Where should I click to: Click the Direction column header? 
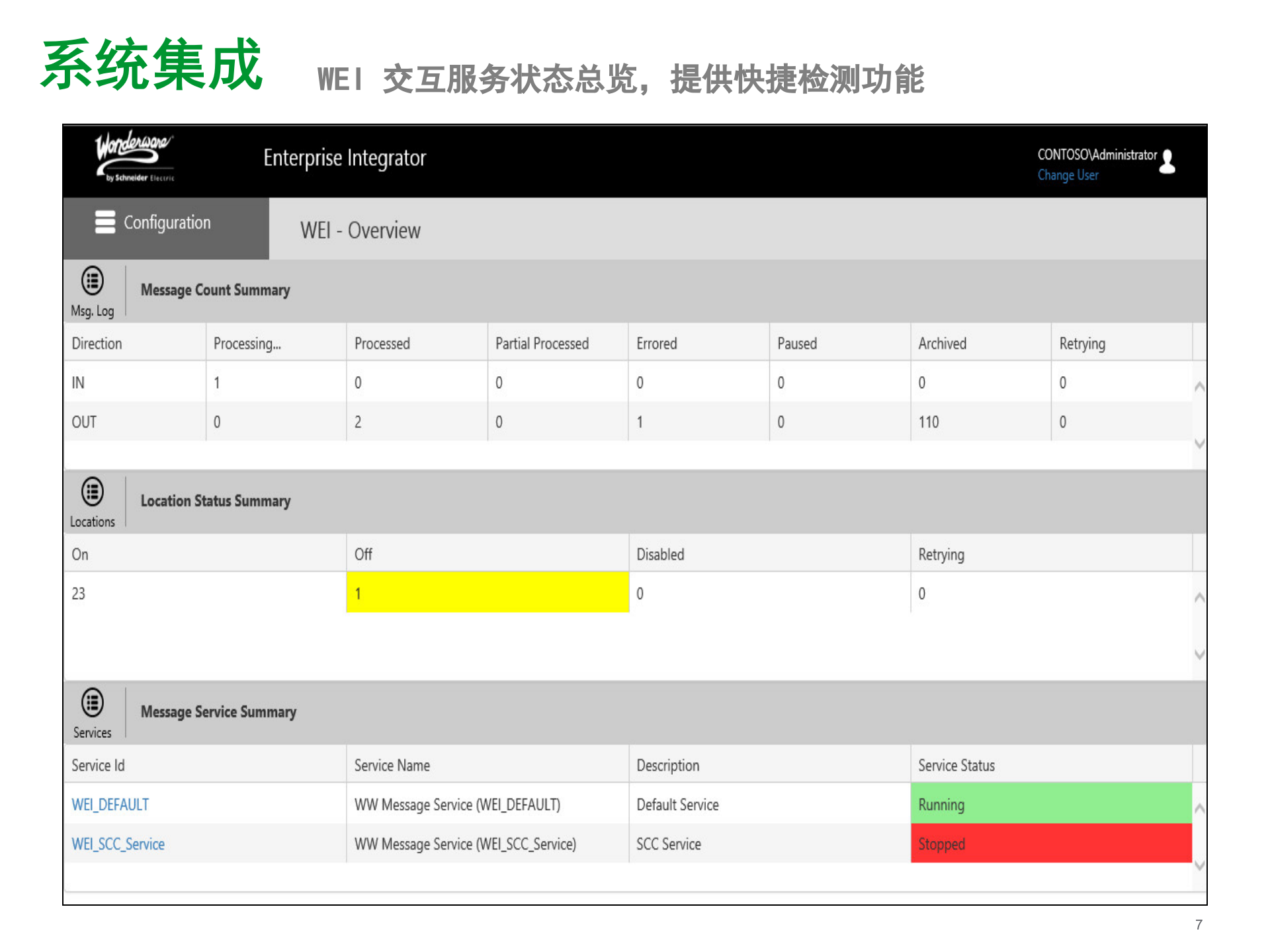pos(97,343)
